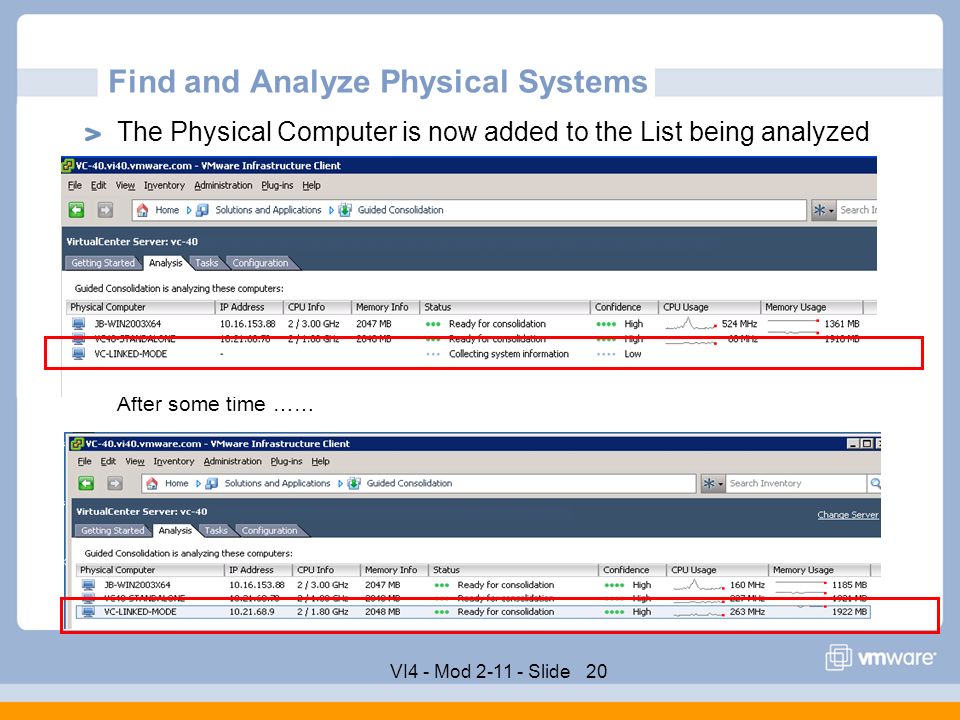Click the VMware client title icon in top window

(x=68, y=165)
